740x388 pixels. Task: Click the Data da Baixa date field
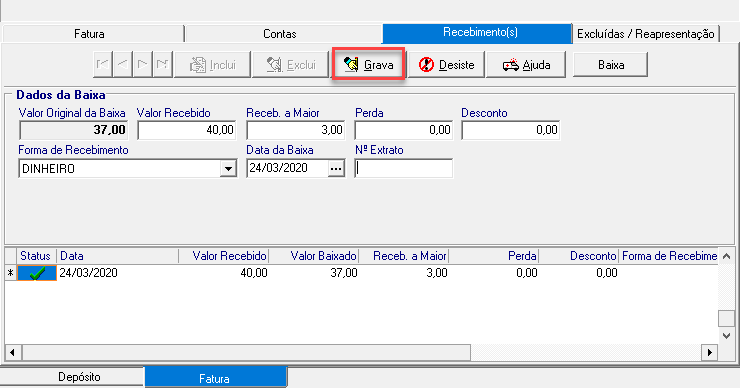click(x=287, y=168)
